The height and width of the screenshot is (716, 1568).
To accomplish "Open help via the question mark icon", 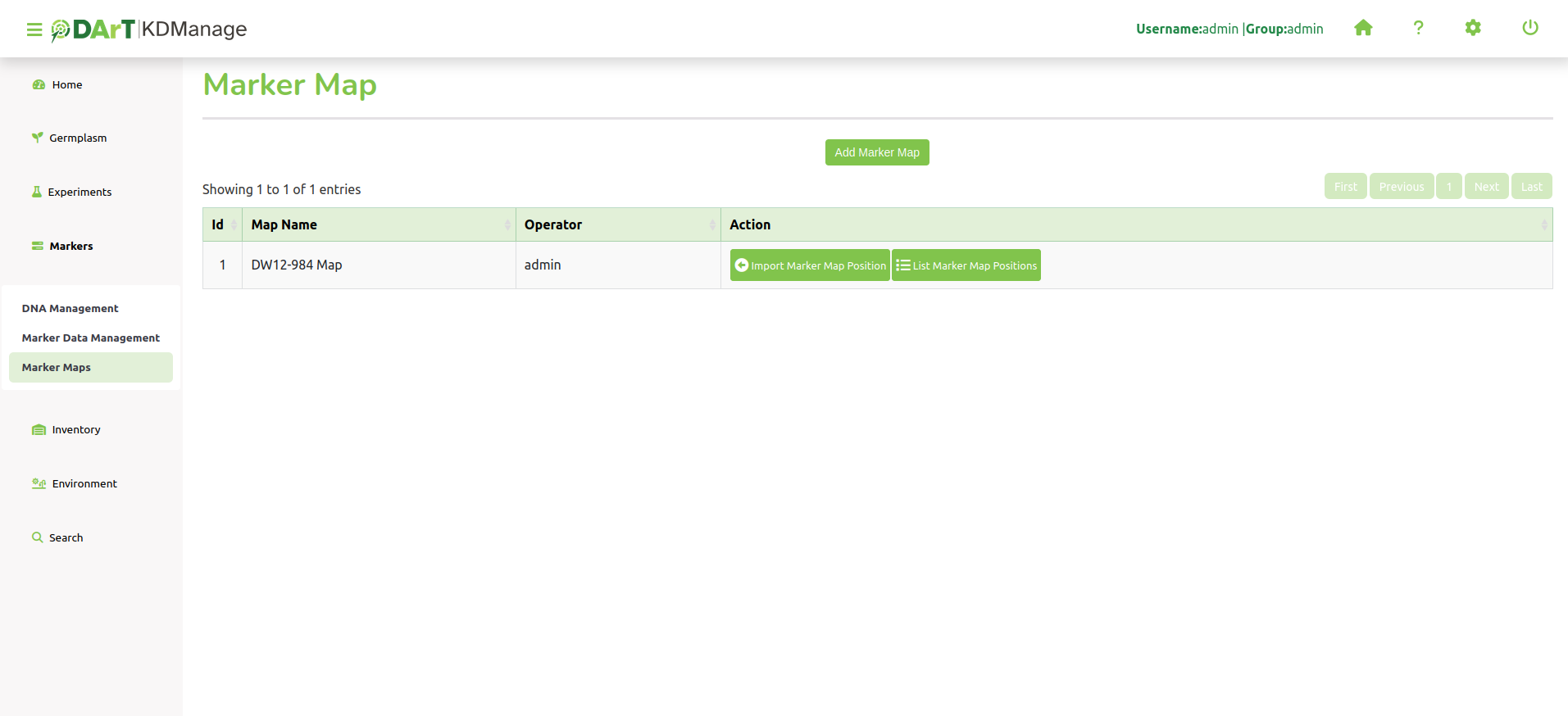I will (x=1418, y=29).
